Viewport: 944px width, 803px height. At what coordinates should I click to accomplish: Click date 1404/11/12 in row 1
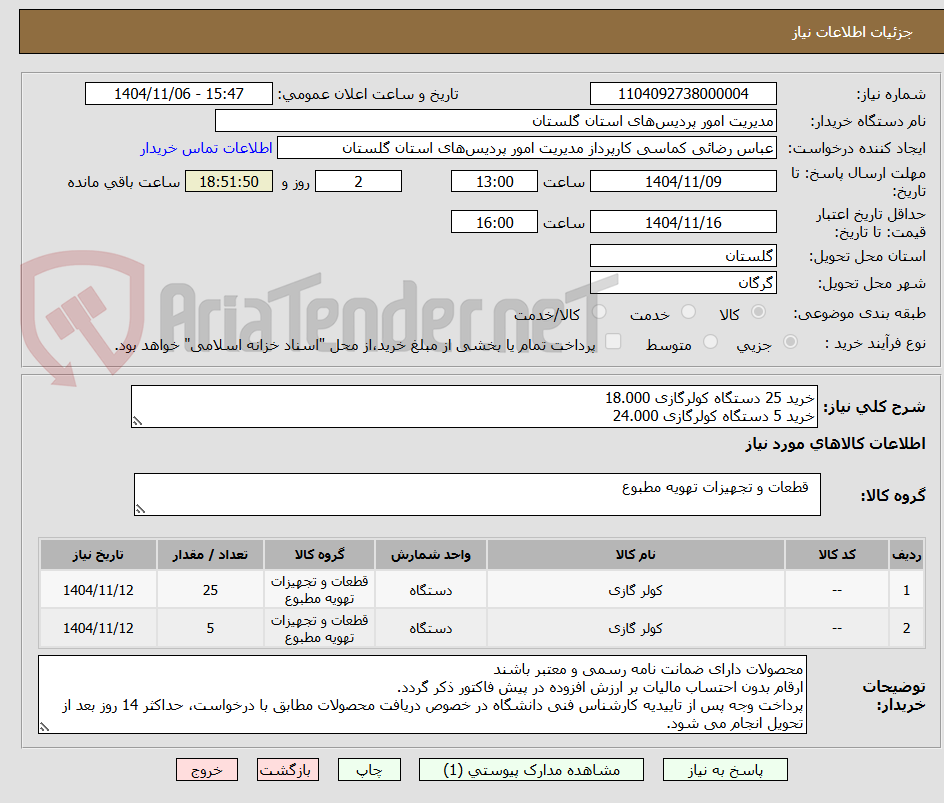pyautogui.click(x=98, y=591)
